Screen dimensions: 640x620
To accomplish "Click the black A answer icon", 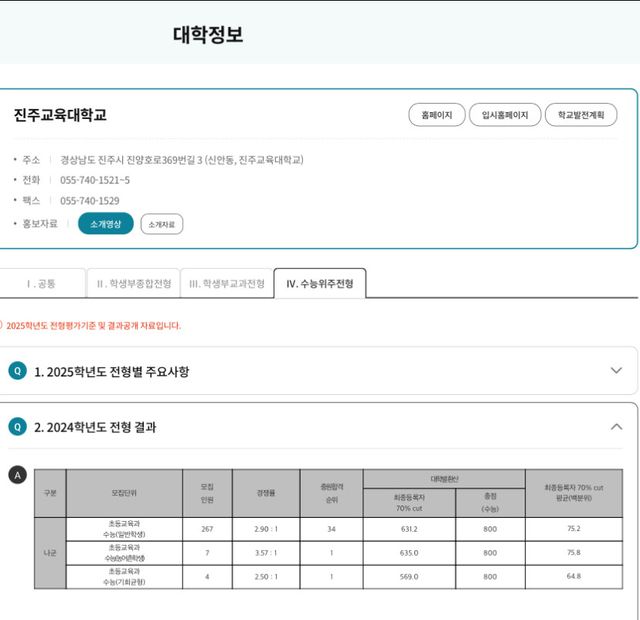I will point(16,475).
